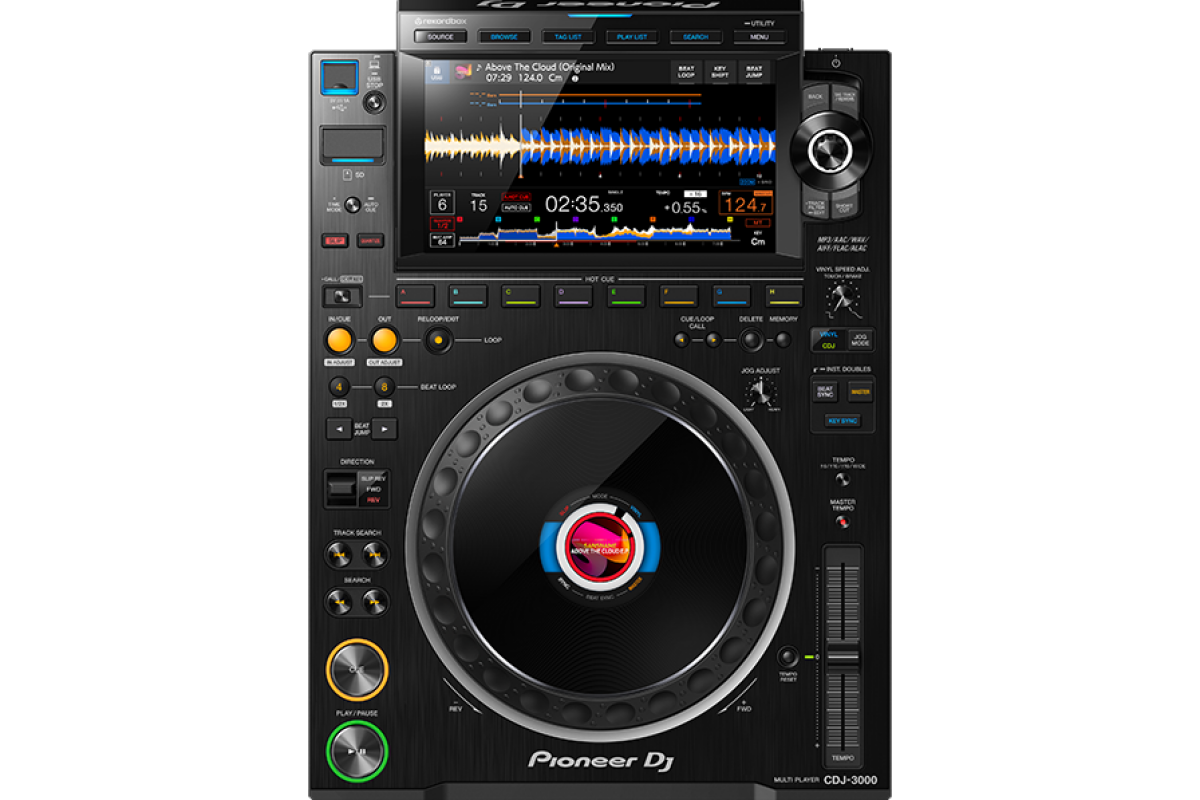Open the MENU/UTILITY button
Image resolution: width=1200 pixels, height=800 pixels.
(x=760, y=37)
